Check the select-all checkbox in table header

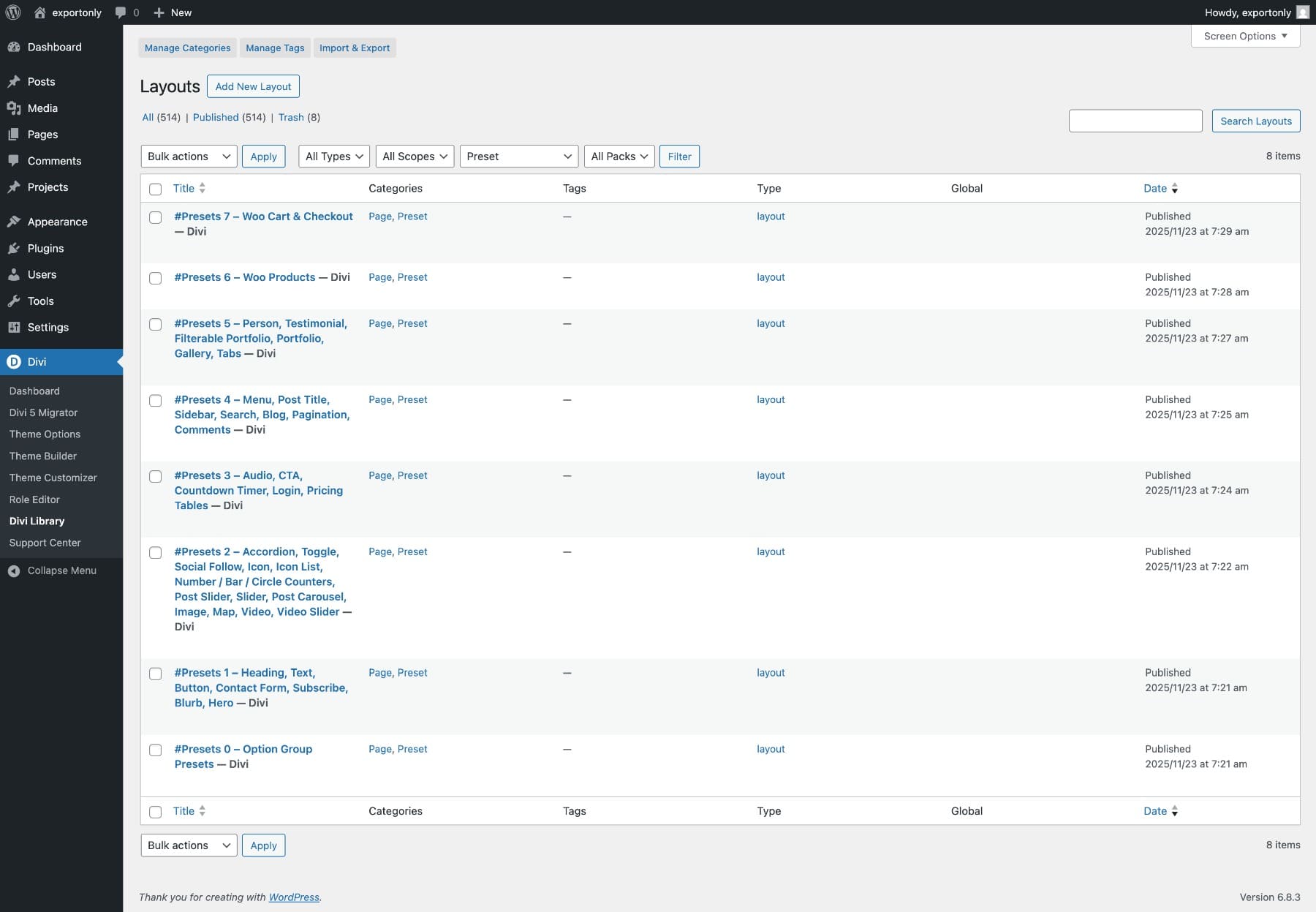(x=156, y=189)
